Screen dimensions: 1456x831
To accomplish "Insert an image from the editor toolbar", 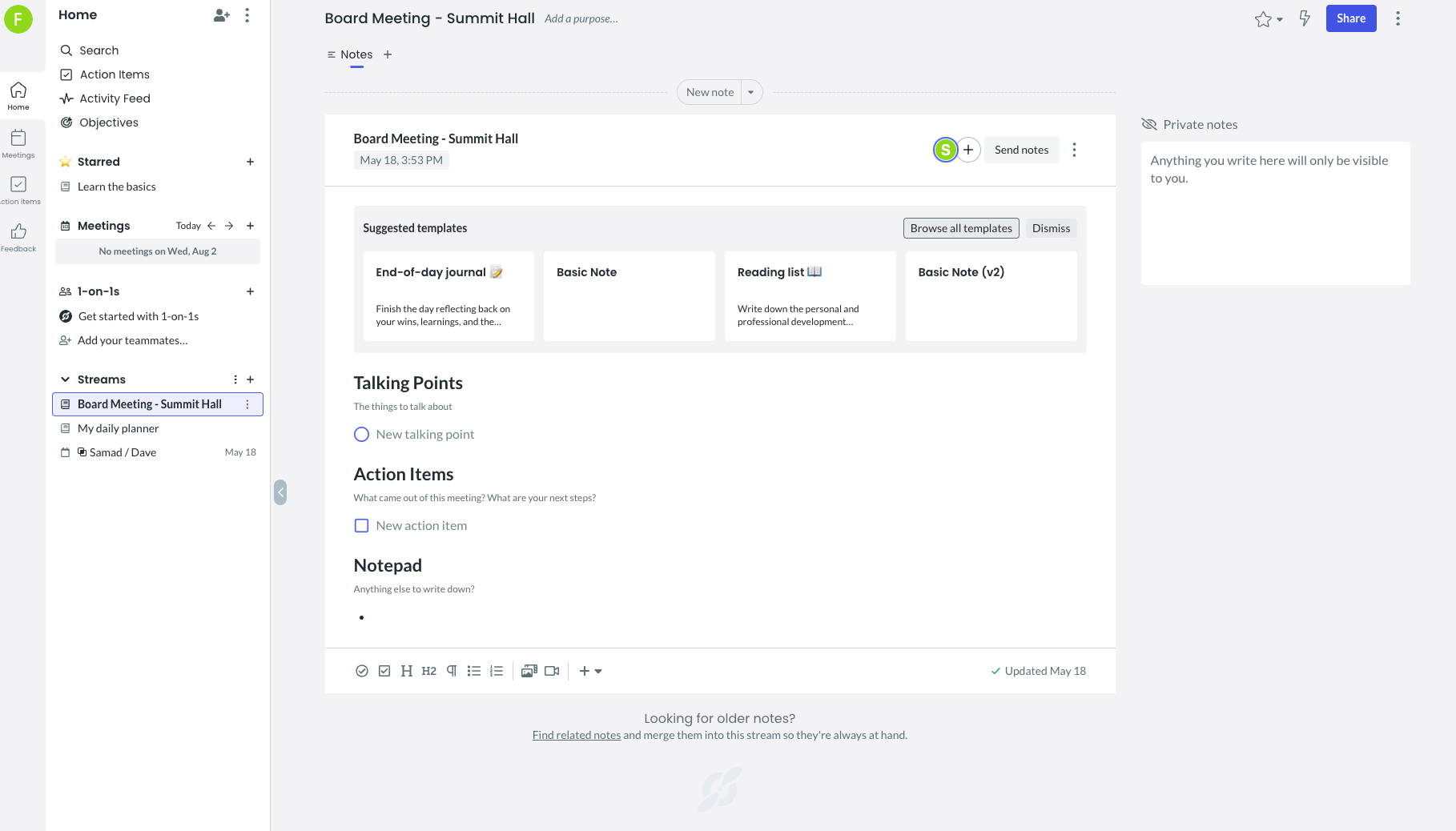I will point(529,671).
